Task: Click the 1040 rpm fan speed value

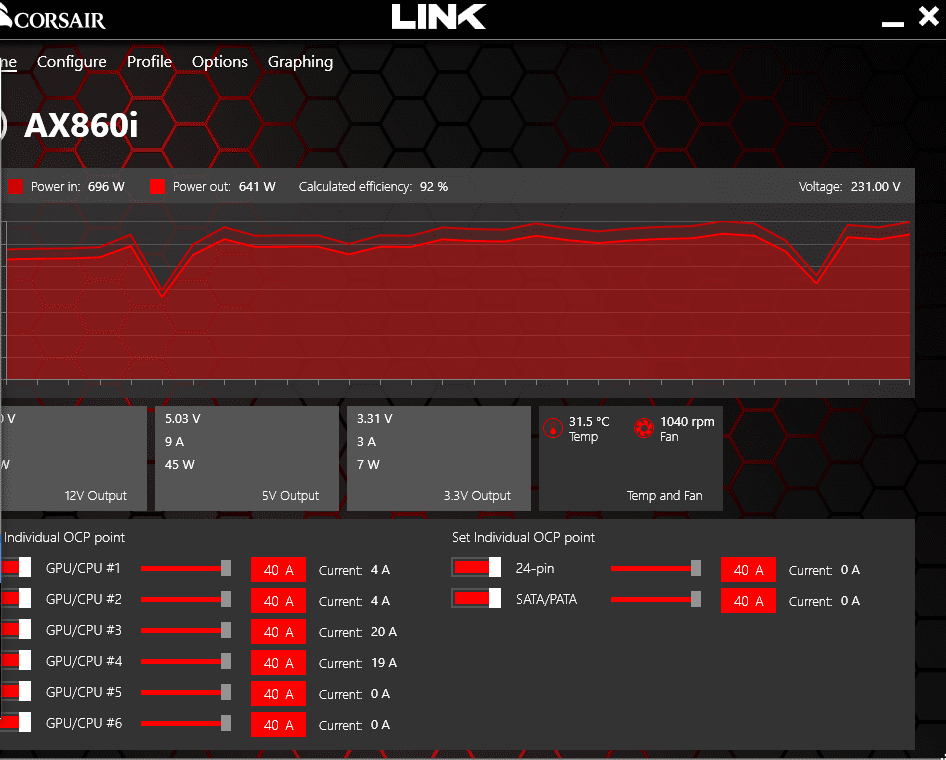Action: click(x=687, y=422)
